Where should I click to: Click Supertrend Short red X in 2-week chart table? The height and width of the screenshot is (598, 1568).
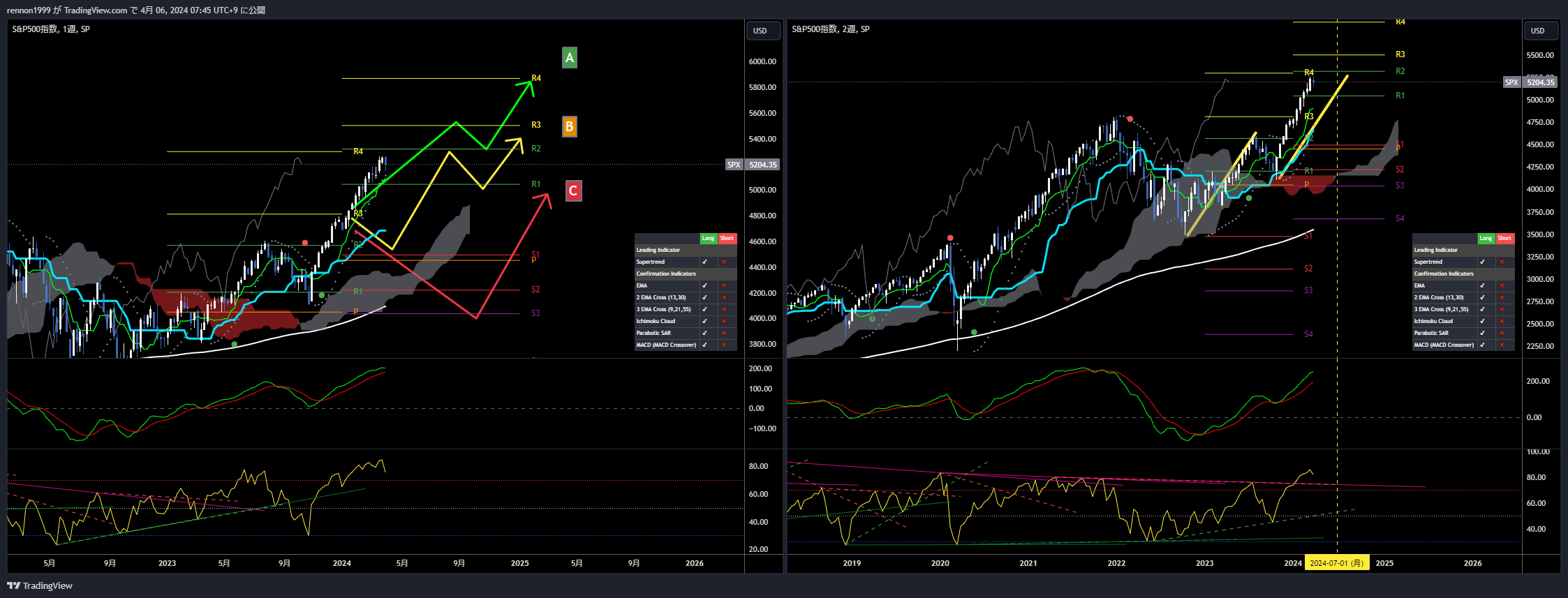(1502, 262)
